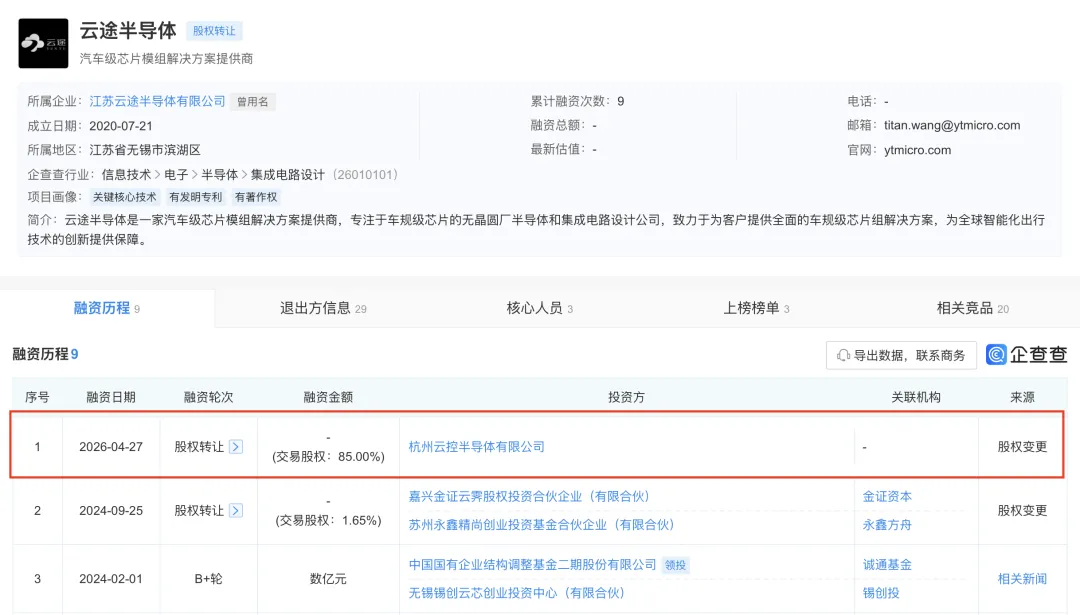The width and height of the screenshot is (1080, 615).
Task: Click the 成立日期 2020-07-21 value
Action: 121,126
